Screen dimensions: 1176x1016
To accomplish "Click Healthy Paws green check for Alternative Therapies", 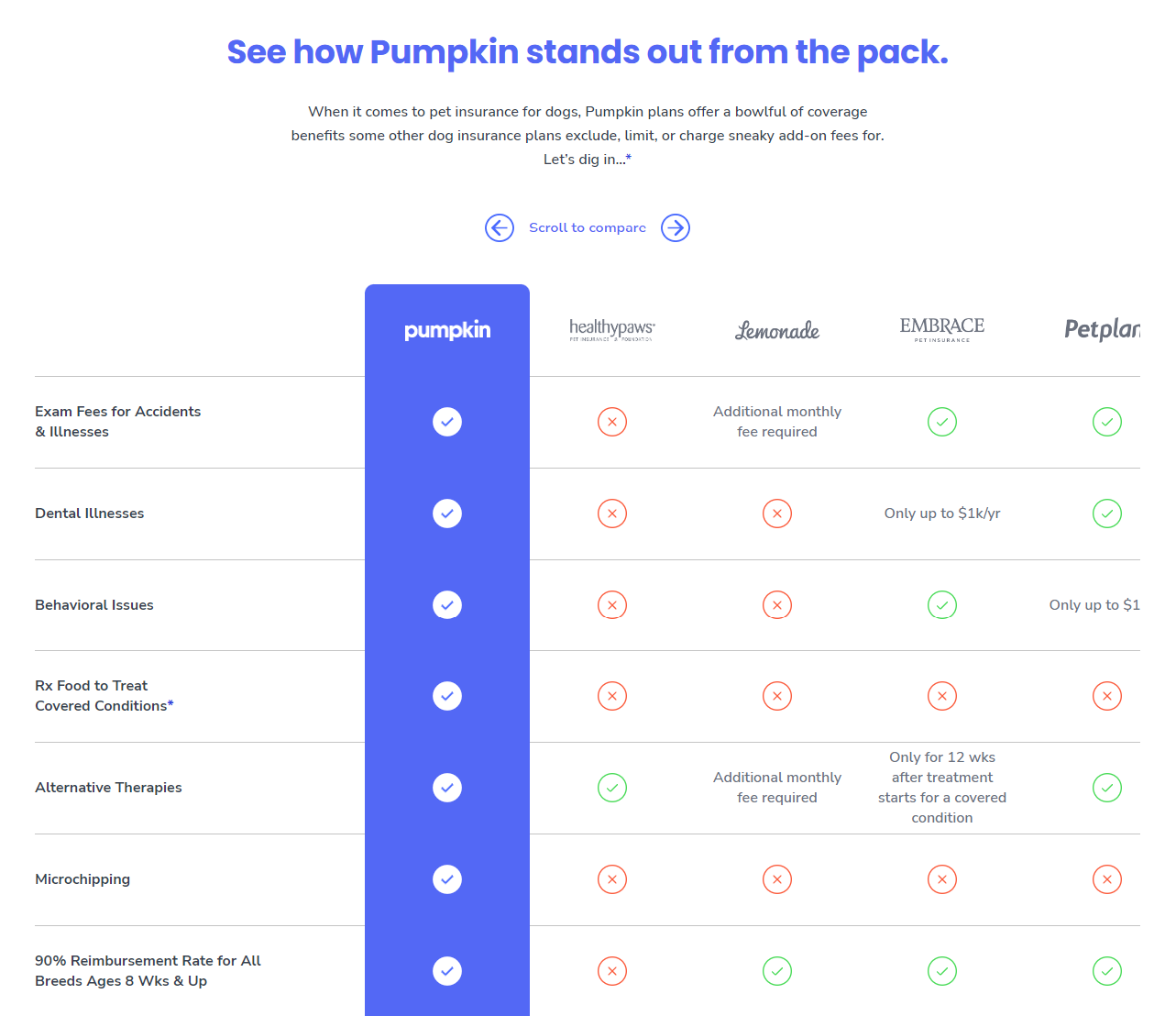I will [x=612, y=788].
